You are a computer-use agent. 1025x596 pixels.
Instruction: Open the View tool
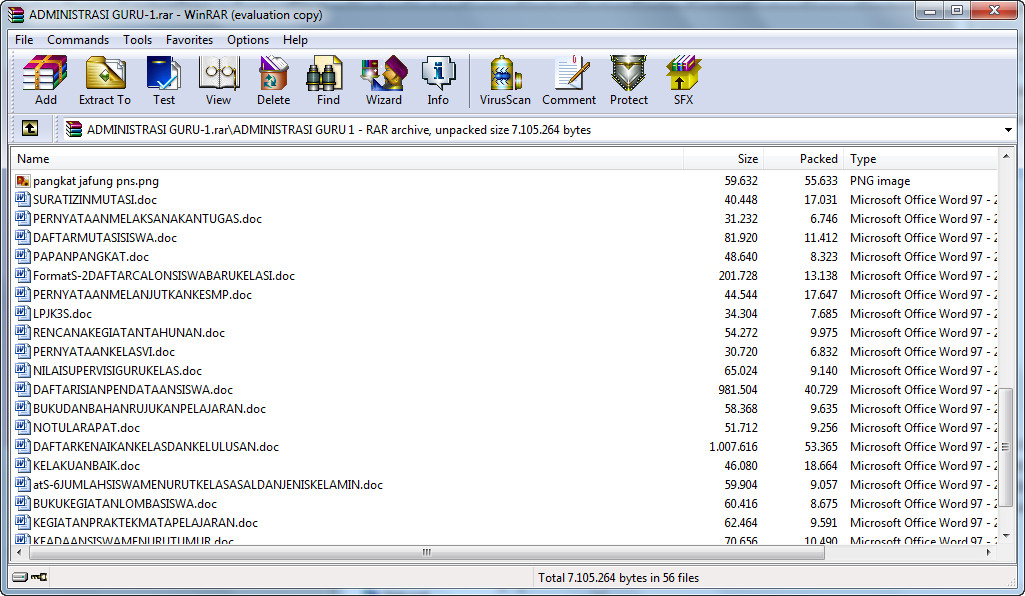pos(218,80)
